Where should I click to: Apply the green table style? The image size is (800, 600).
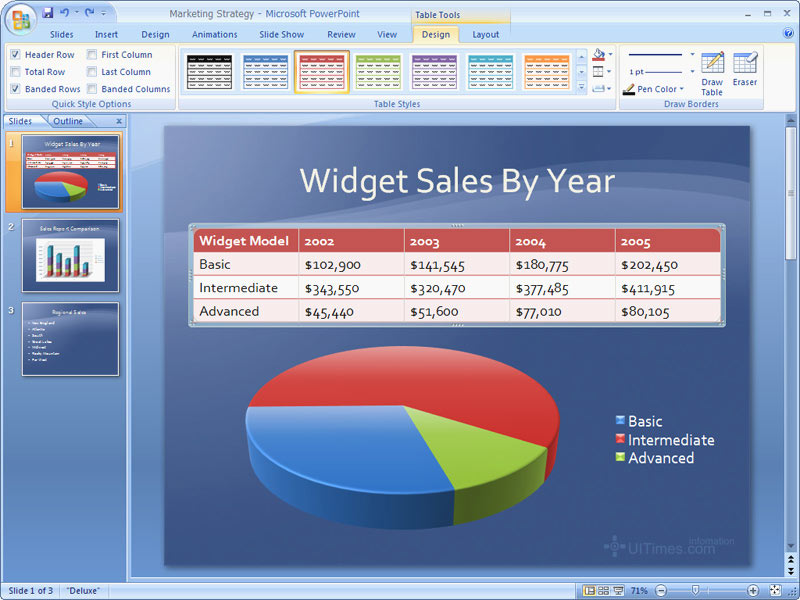[378, 72]
